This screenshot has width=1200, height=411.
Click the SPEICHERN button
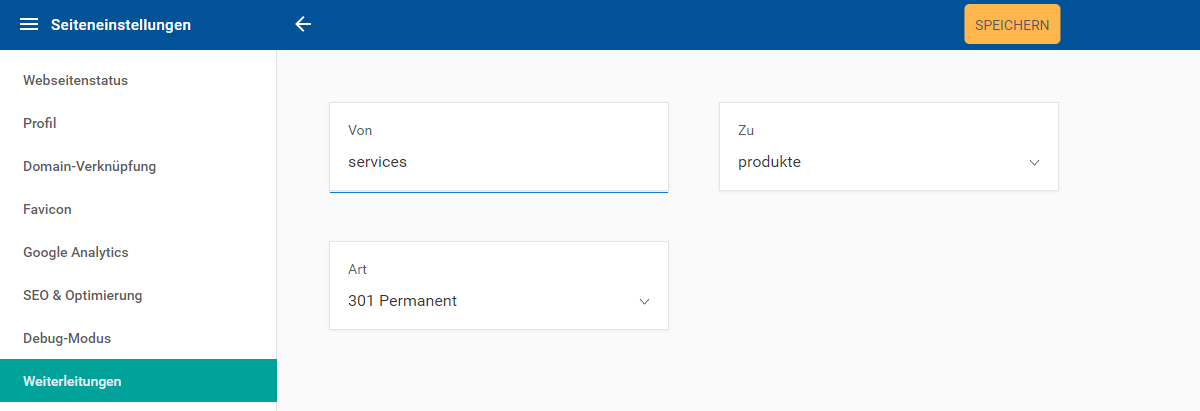point(1011,25)
